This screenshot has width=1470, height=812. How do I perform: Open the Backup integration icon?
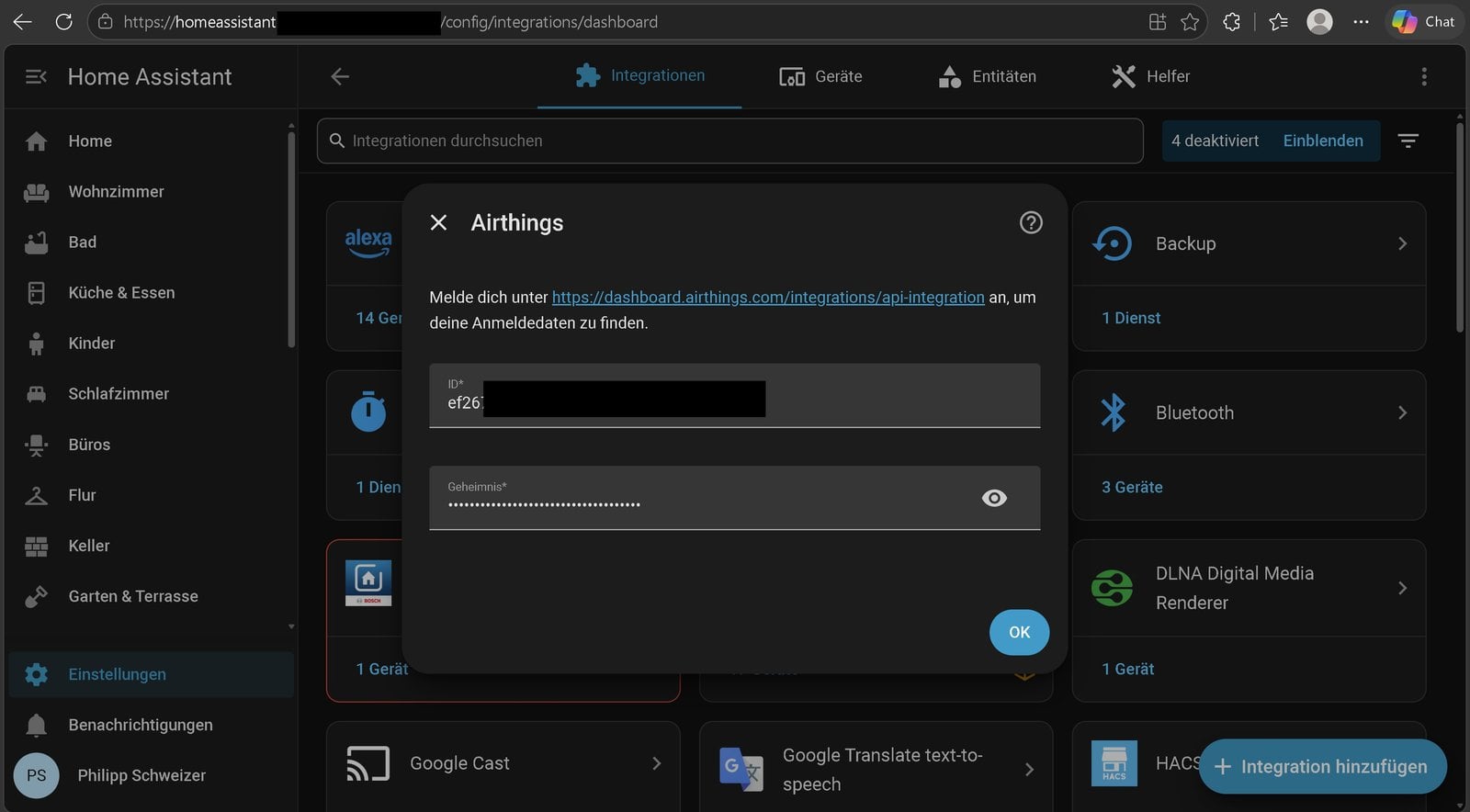(x=1112, y=243)
